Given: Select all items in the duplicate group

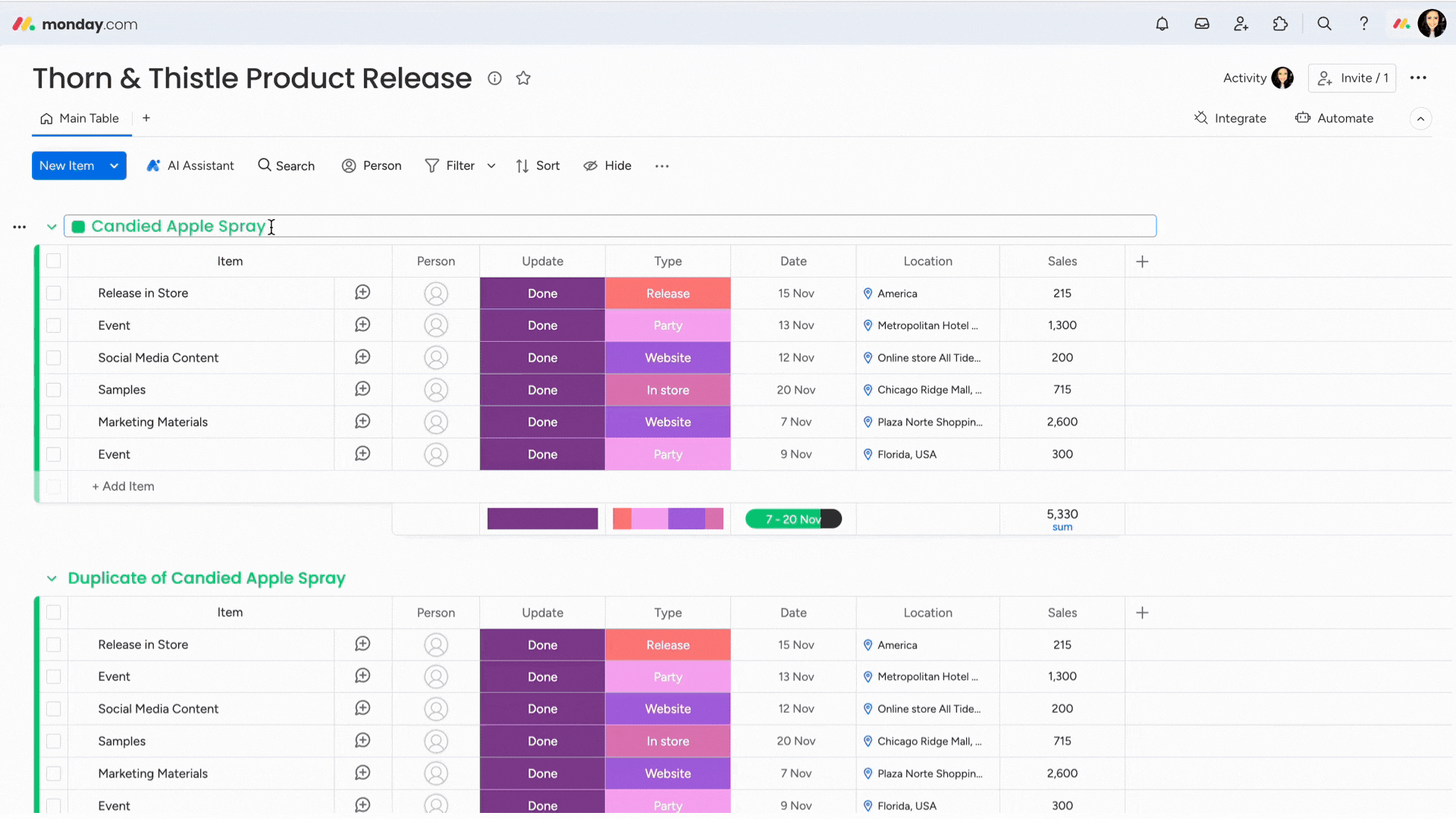Looking at the screenshot, I should (53, 612).
